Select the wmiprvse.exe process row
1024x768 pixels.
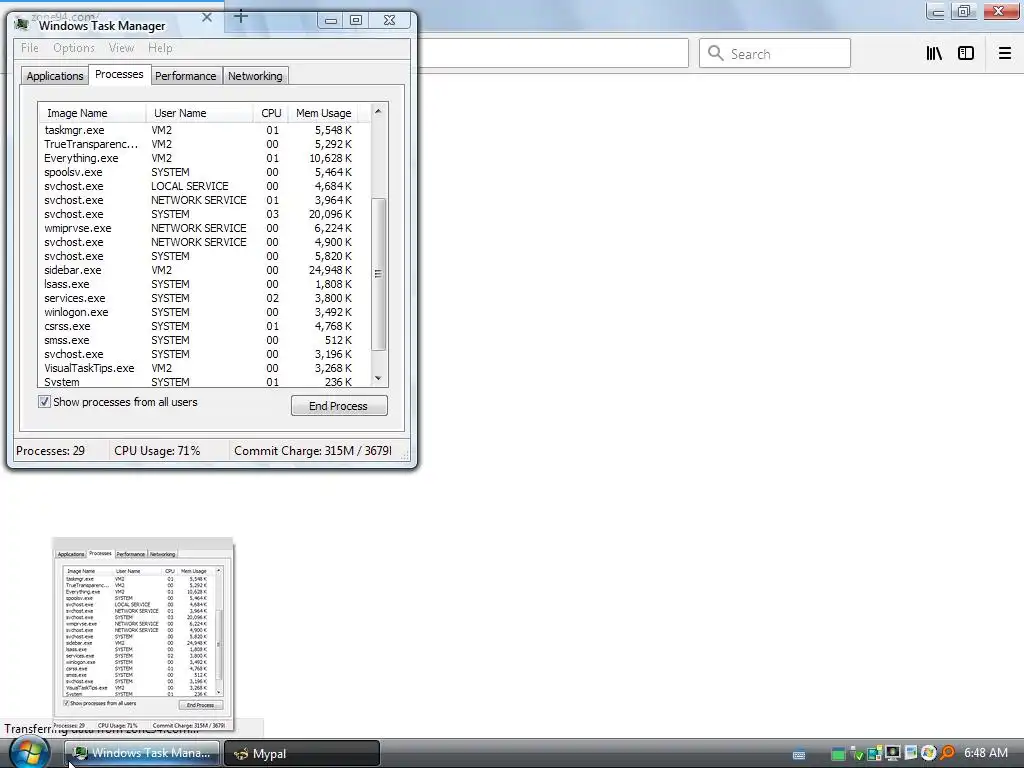(204, 229)
